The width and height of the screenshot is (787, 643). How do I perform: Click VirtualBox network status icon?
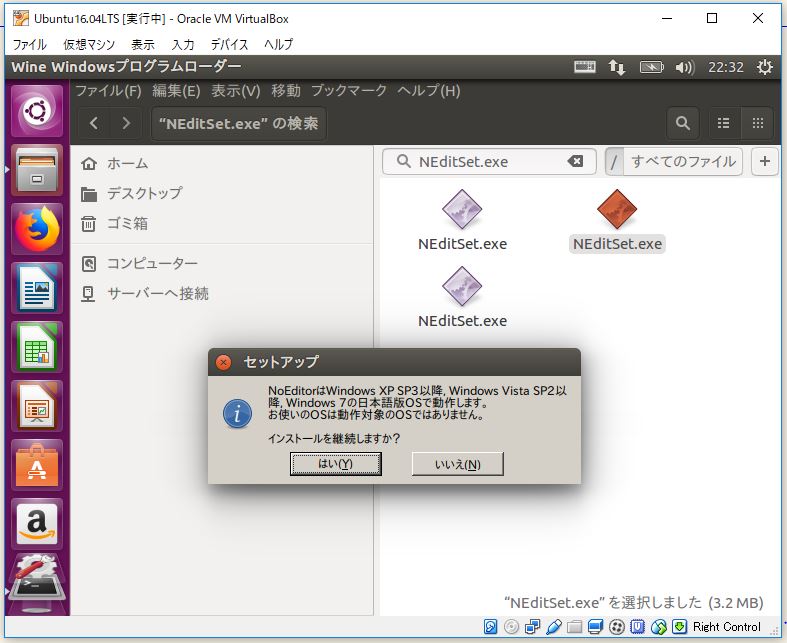(532, 627)
